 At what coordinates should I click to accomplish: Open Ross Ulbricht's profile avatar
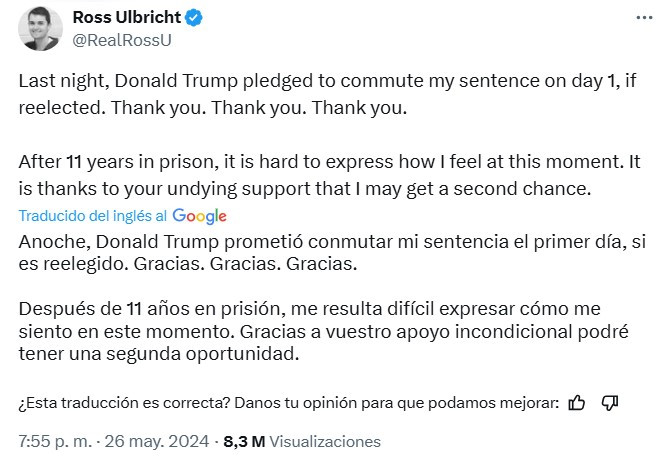point(41,29)
